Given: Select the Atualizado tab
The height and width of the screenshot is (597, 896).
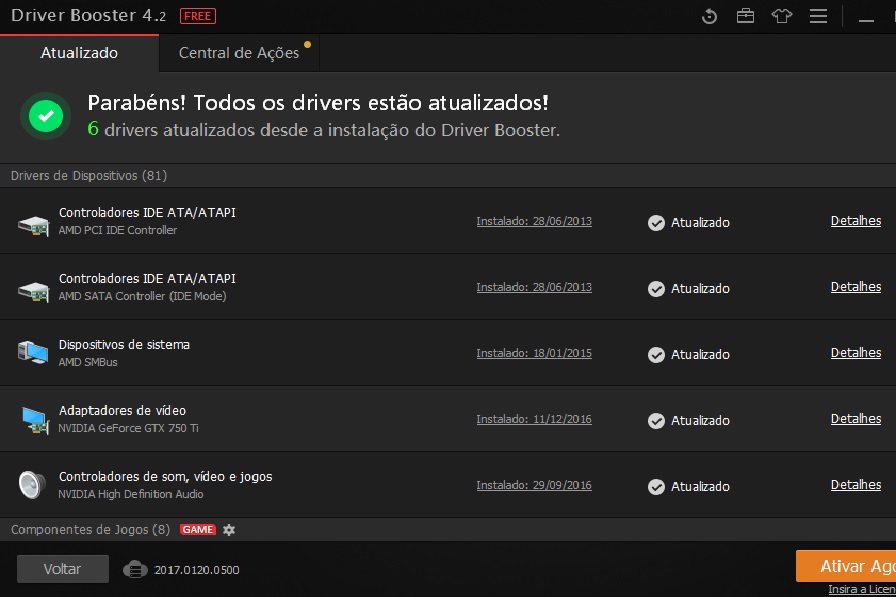Looking at the screenshot, I should 79,53.
